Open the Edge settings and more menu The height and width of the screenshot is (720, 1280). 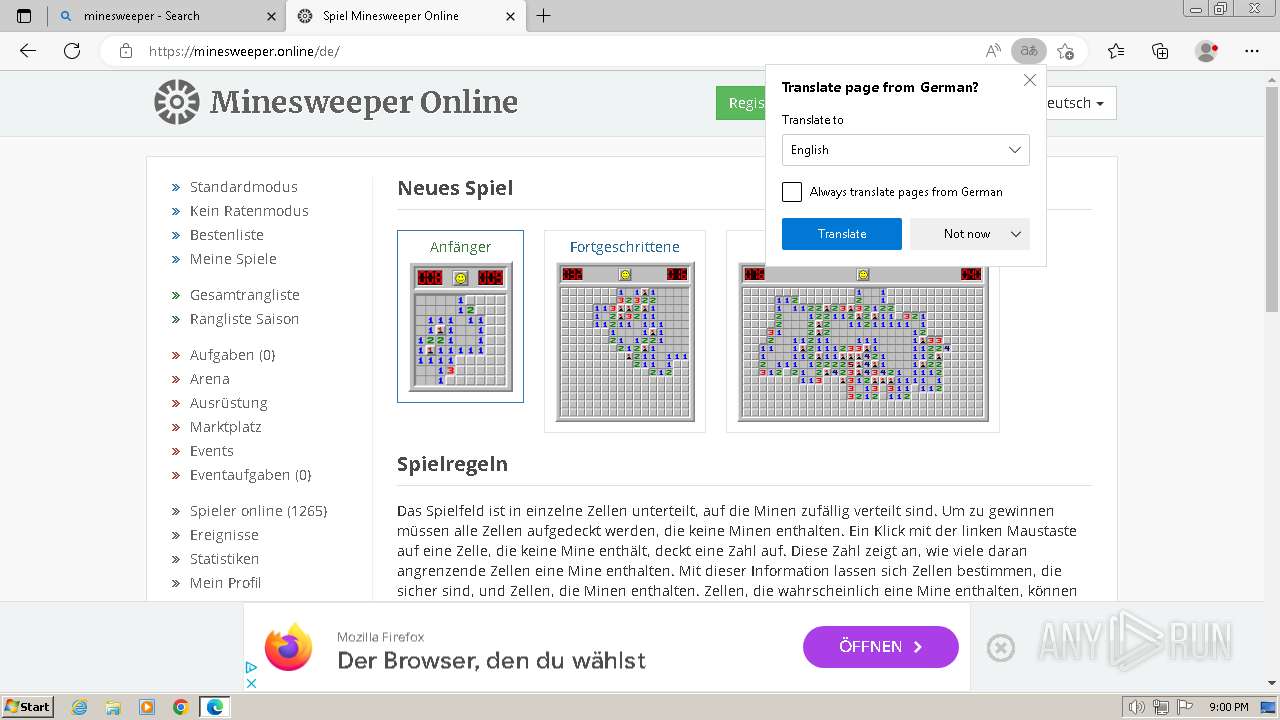click(1251, 51)
